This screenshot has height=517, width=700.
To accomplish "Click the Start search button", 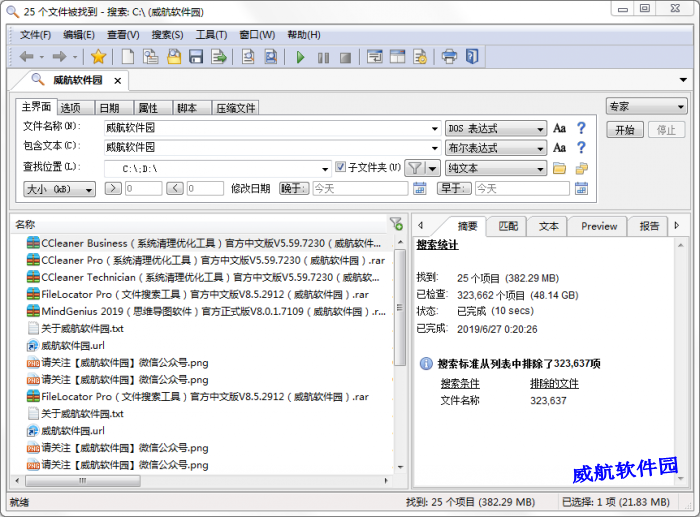I will tap(625, 130).
